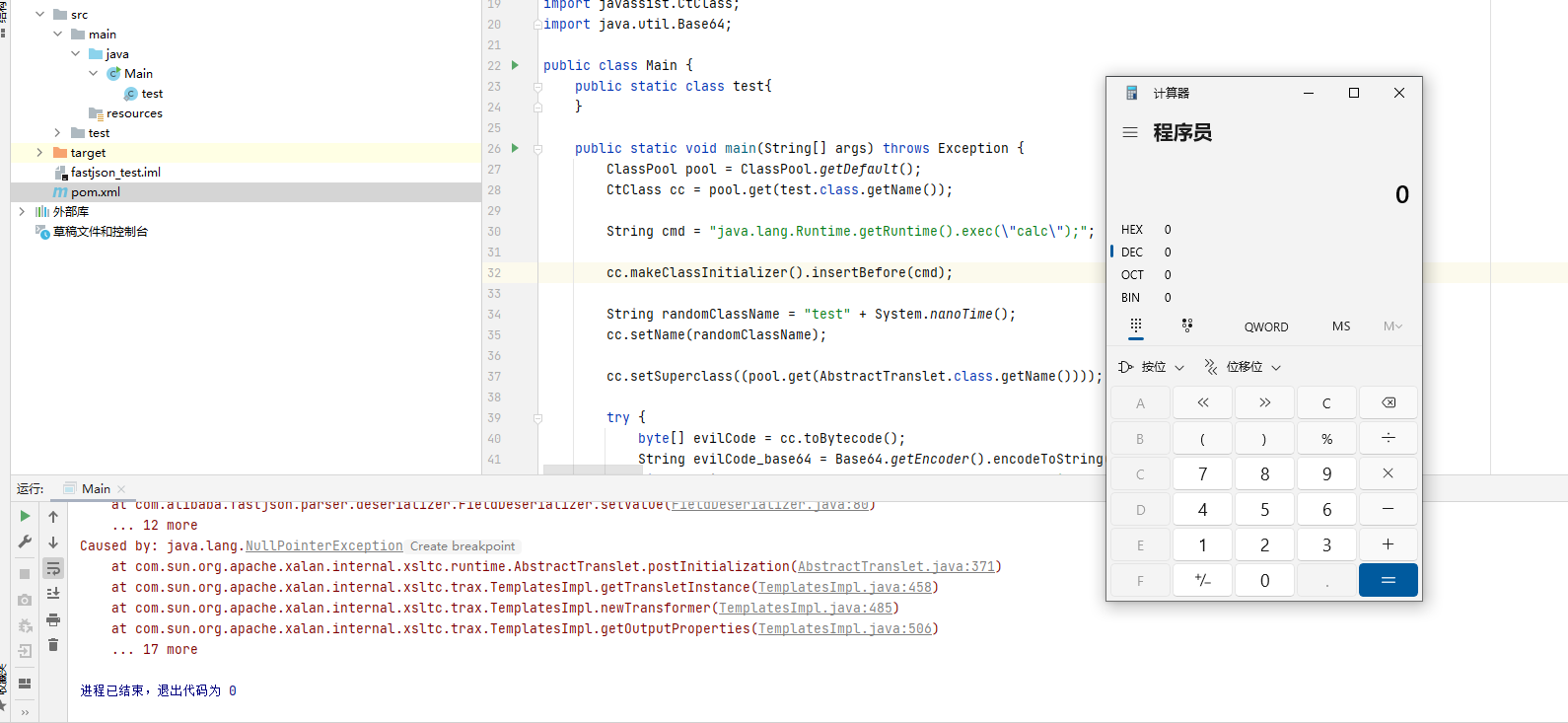The height and width of the screenshot is (723, 1568).
Task: Open TemplatesImpl.java:485 stack link
Action: tap(805, 608)
